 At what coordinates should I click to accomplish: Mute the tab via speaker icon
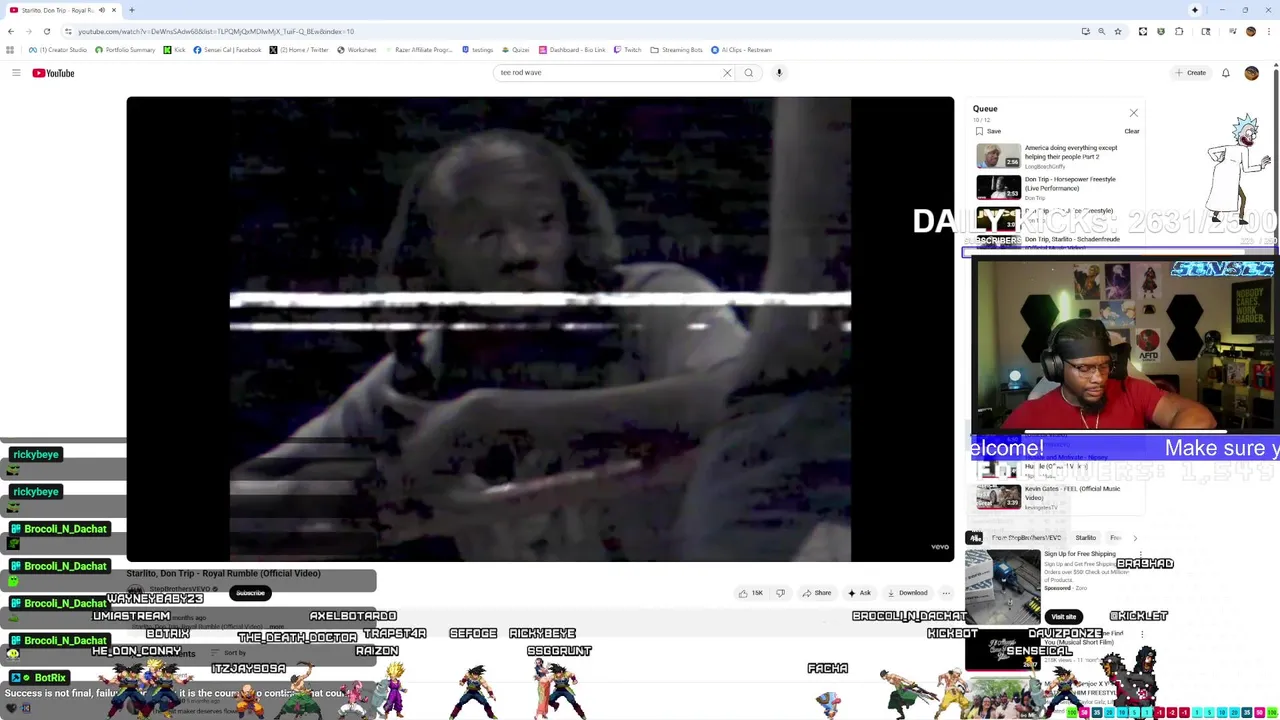click(x=101, y=10)
